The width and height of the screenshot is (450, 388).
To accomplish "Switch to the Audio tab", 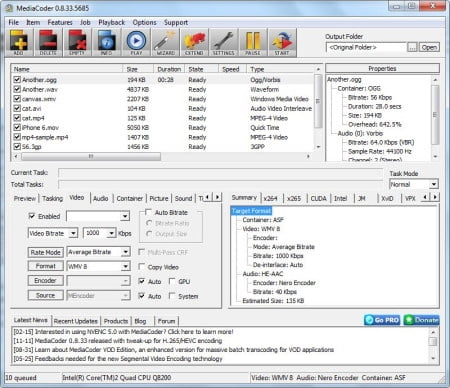I will point(100,198).
